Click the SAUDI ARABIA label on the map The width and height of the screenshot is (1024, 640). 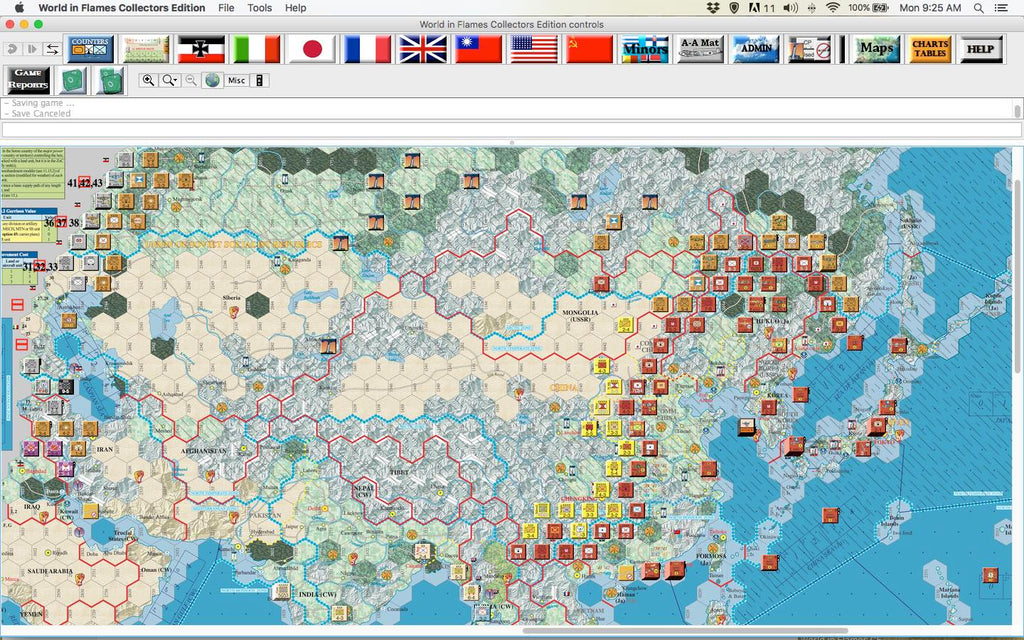[x=50, y=571]
